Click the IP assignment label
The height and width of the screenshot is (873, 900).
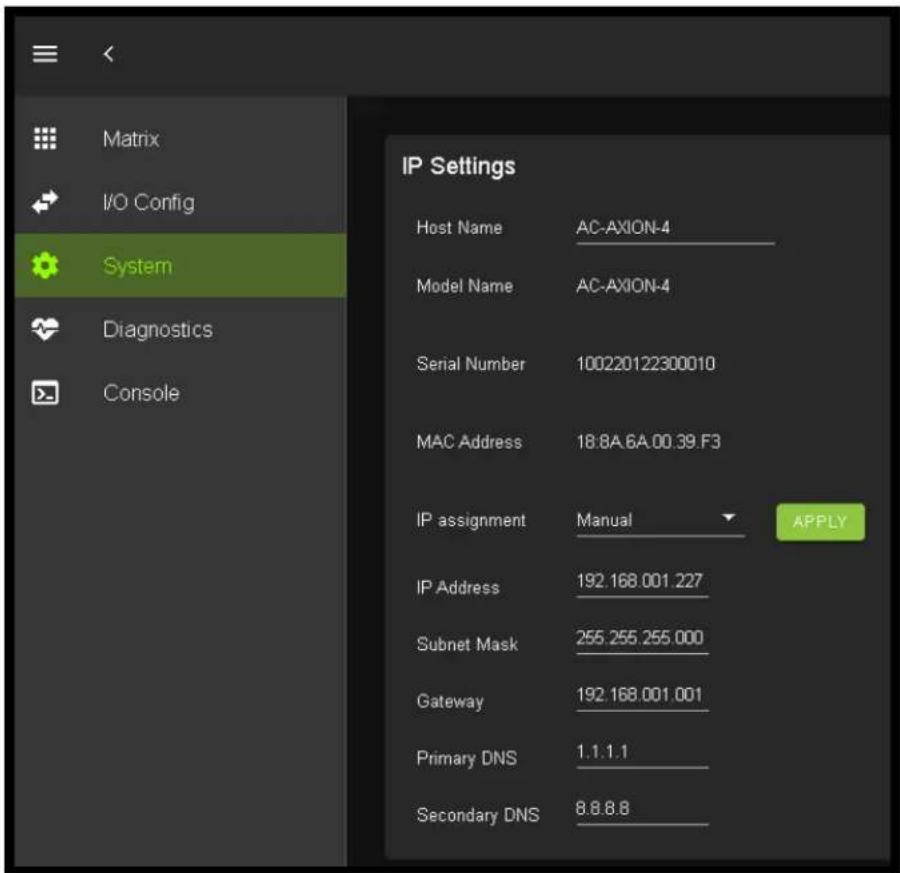(x=471, y=520)
